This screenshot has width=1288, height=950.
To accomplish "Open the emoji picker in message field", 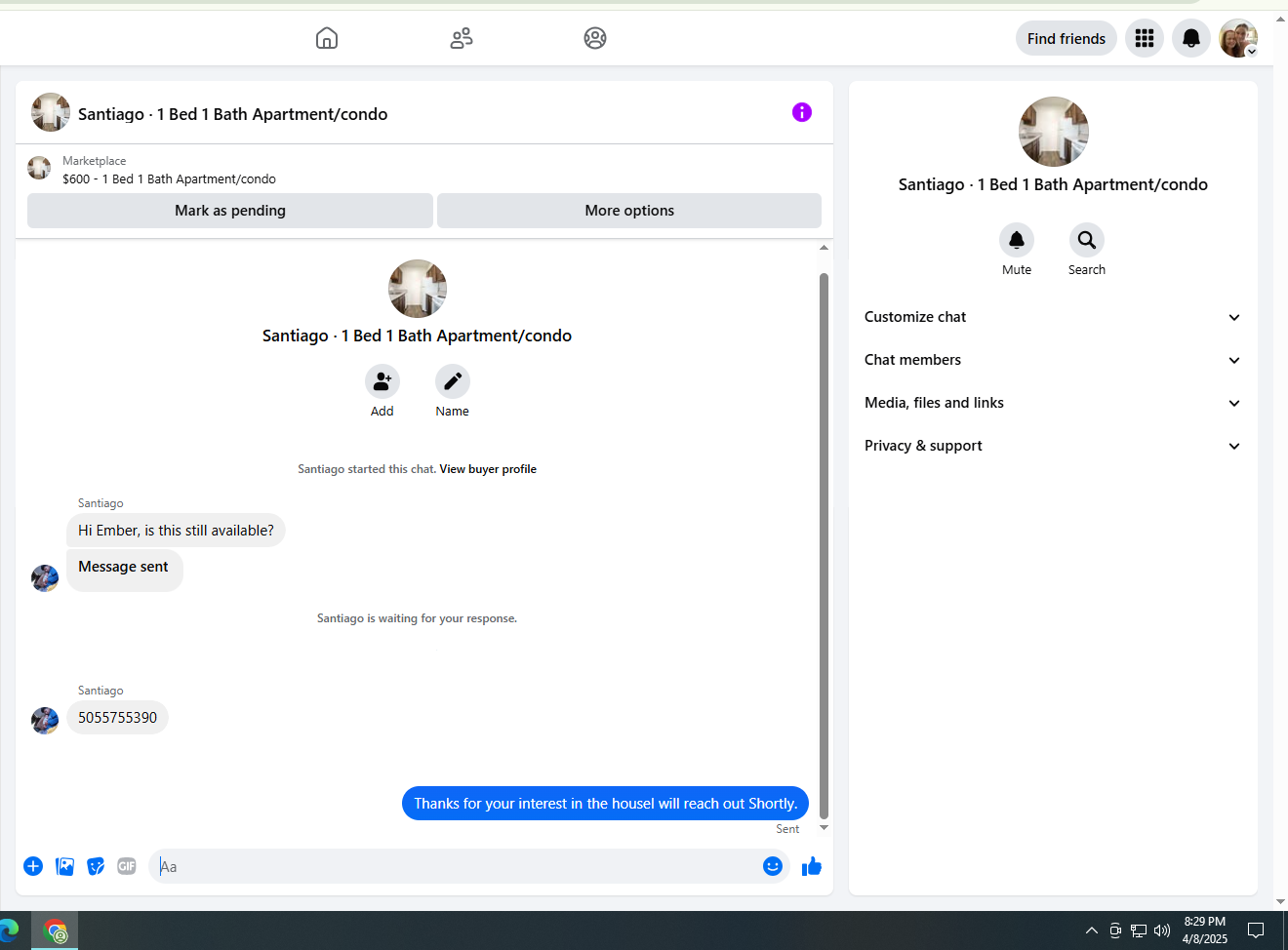I will point(773,866).
